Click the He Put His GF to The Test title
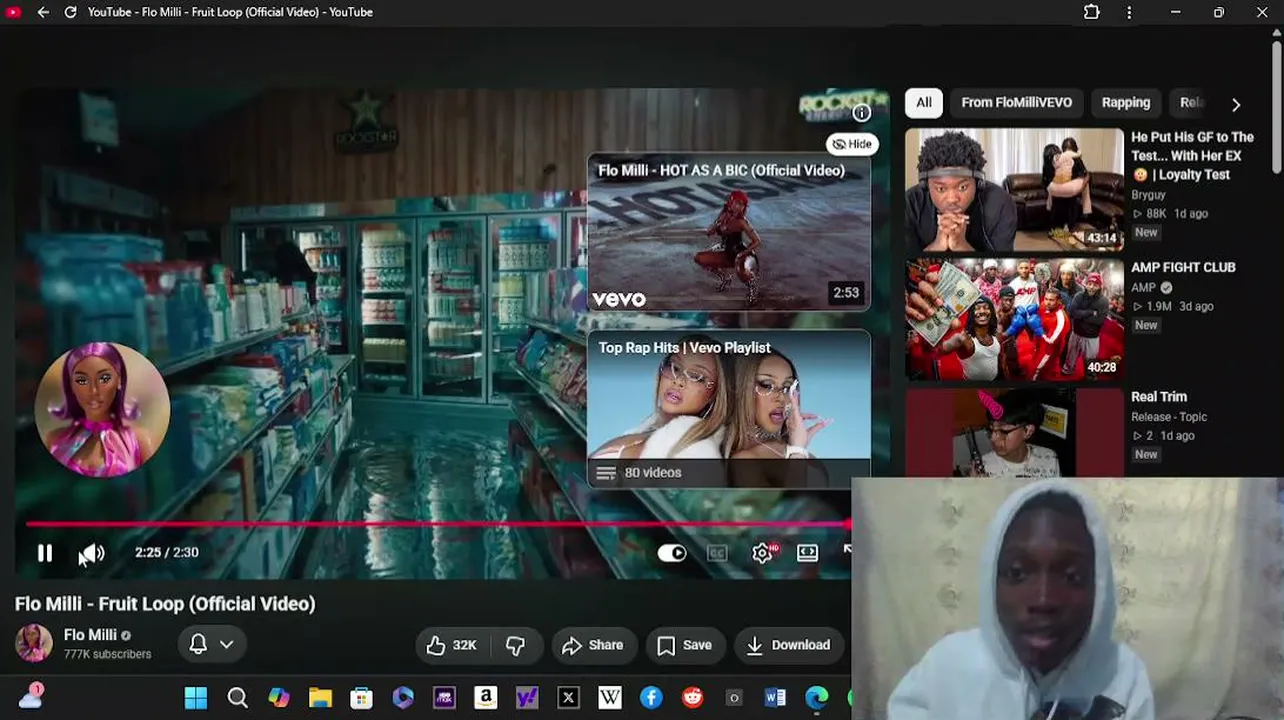The image size is (1284, 720). pos(1192,156)
